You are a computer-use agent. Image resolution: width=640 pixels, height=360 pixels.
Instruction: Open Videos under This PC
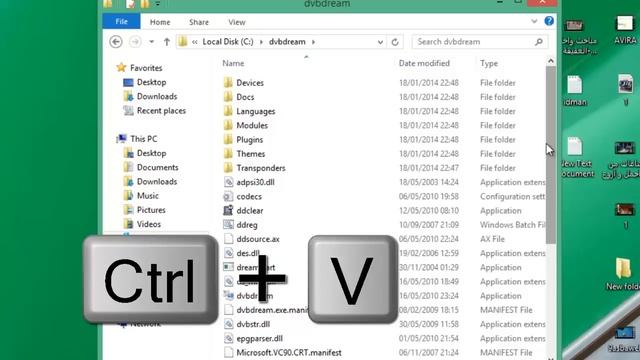149,224
